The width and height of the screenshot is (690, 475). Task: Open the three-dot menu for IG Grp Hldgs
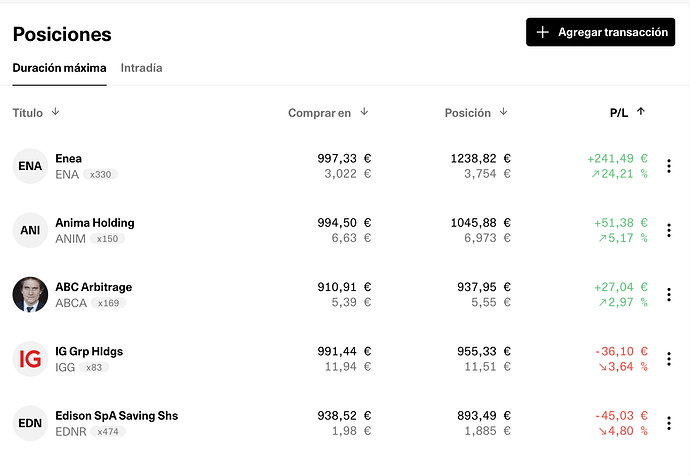click(x=669, y=359)
